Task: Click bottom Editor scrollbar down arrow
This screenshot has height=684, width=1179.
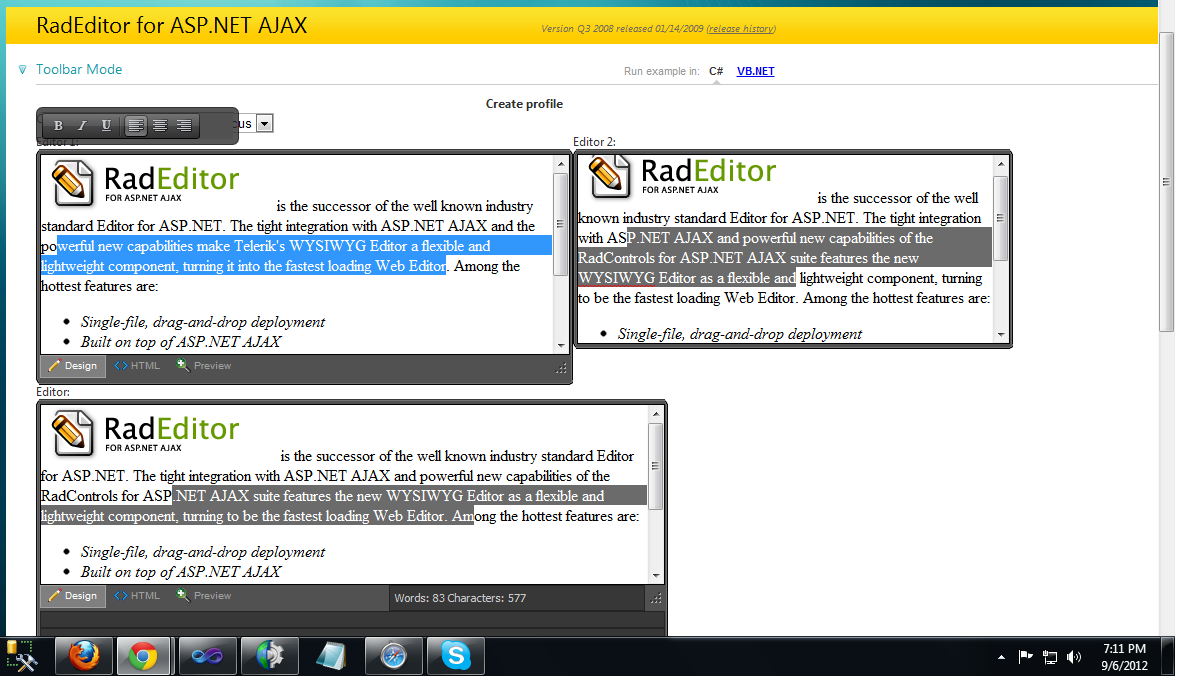Action: pyautogui.click(x=656, y=576)
